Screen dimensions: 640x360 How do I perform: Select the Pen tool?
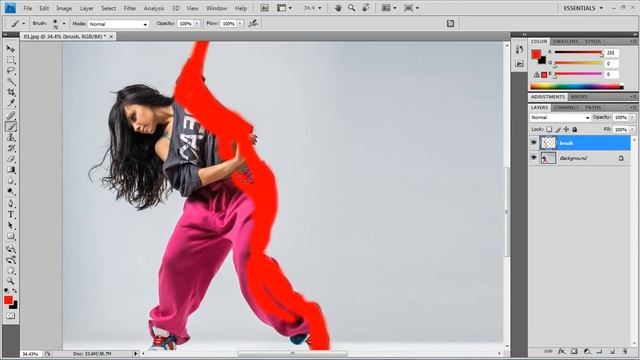click(11, 204)
